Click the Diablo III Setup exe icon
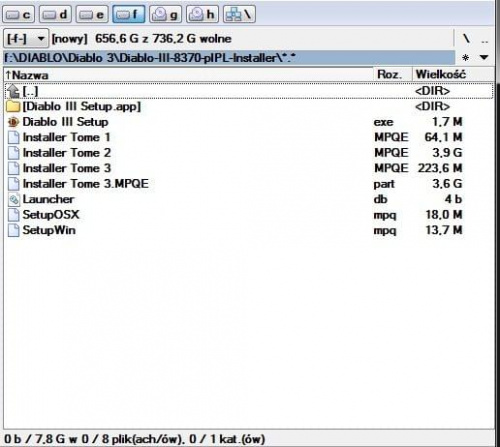 (13, 122)
